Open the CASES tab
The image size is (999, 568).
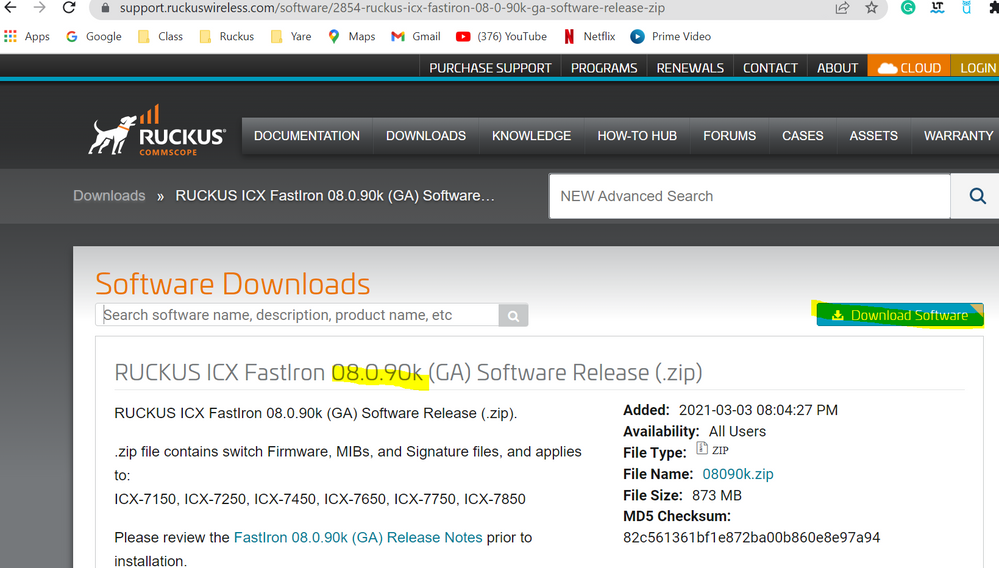[803, 136]
